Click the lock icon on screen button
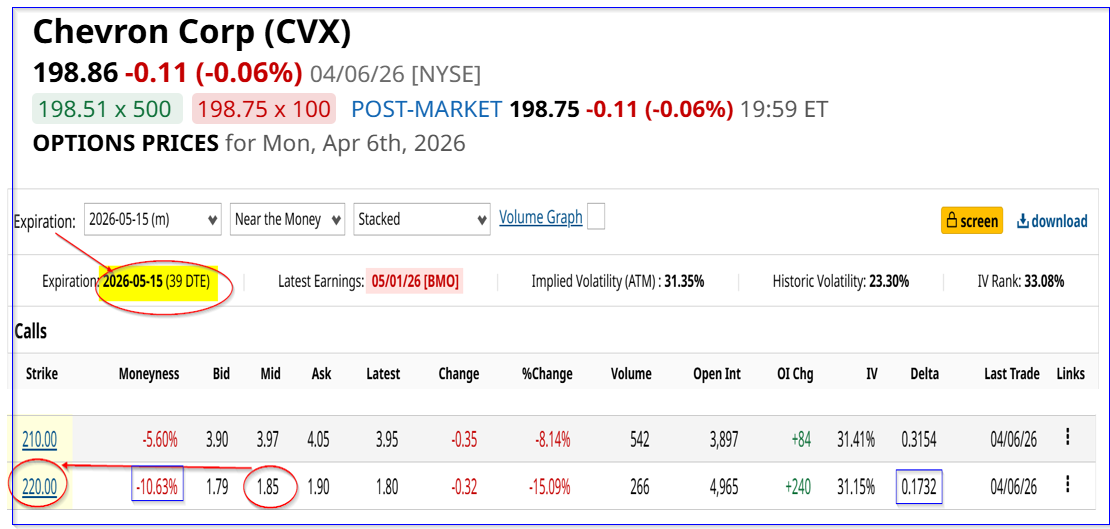 coord(952,221)
